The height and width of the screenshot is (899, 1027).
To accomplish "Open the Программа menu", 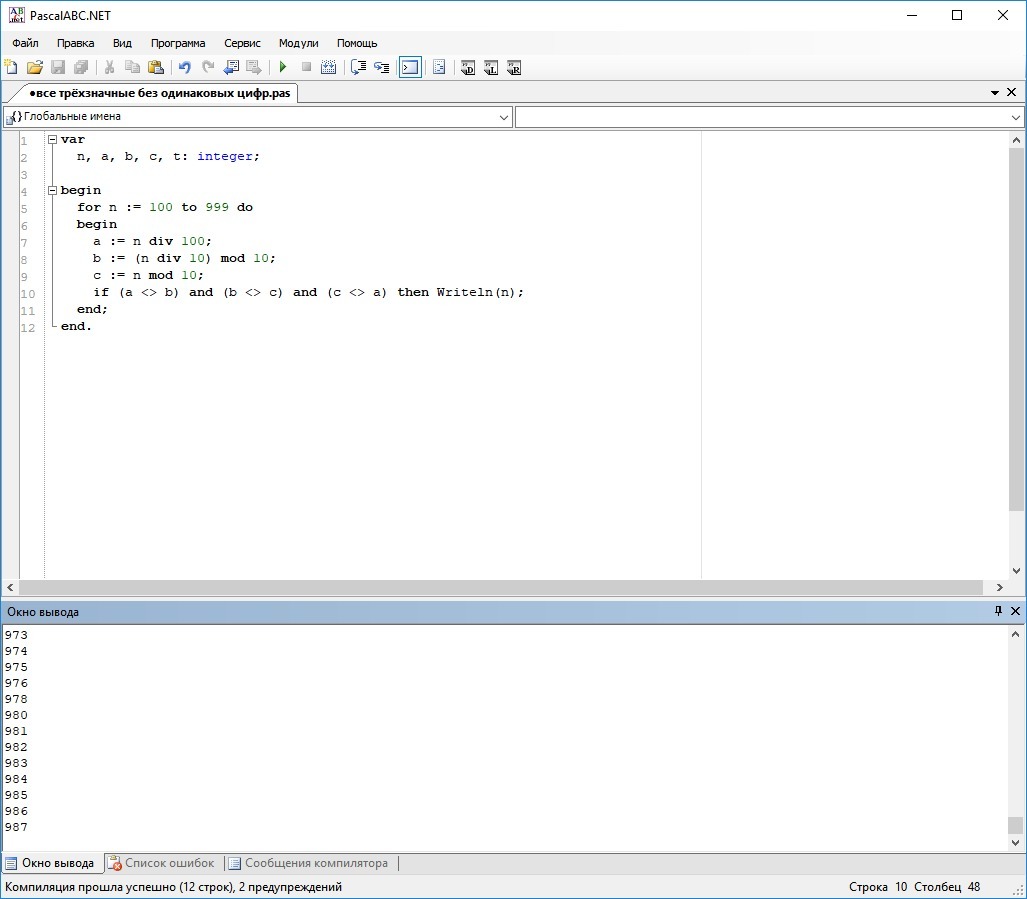I will pyautogui.click(x=177, y=43).
